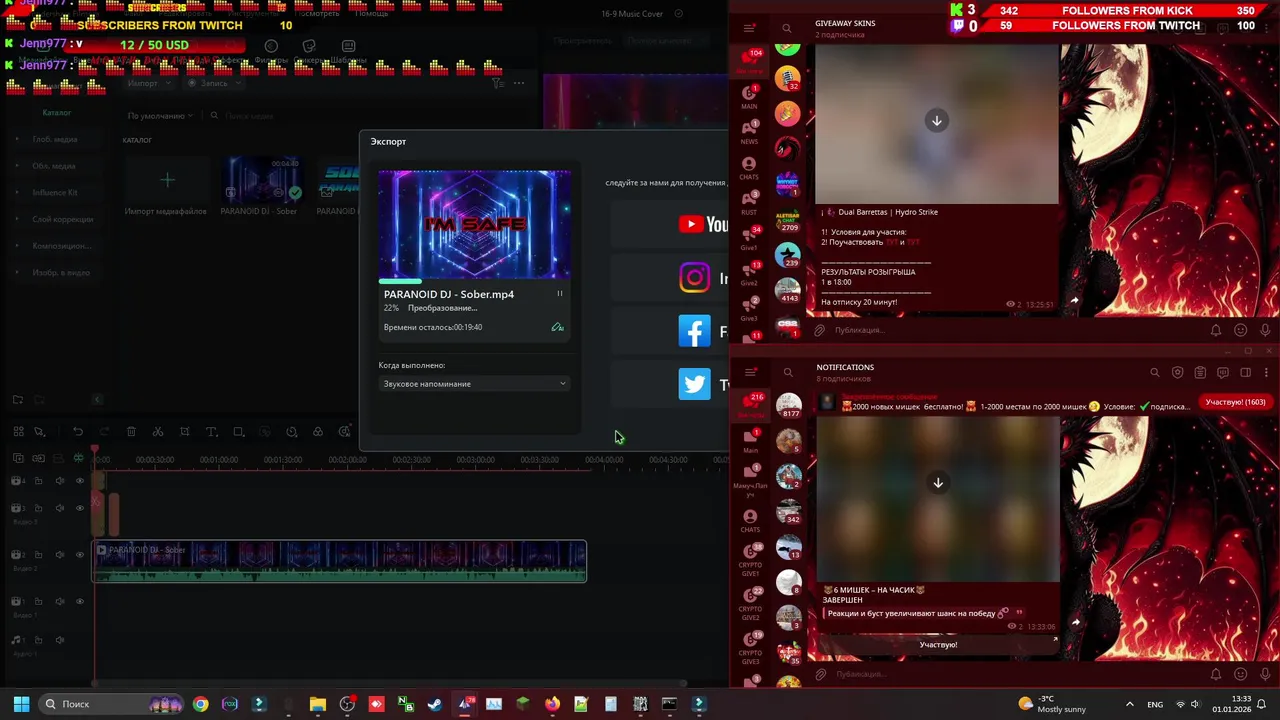Expand the Слой коррекции tree item
The image size is (1280, 720).
(17, 219)
